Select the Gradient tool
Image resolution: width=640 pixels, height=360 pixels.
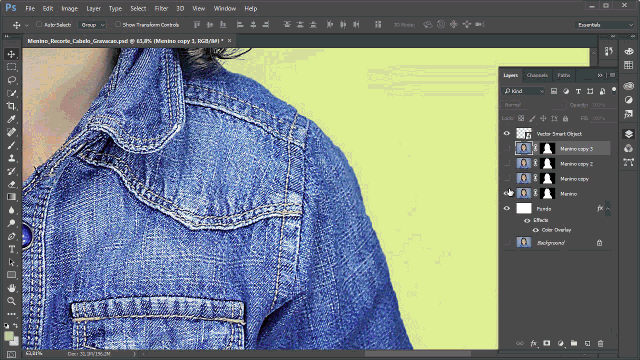(11, 197)
